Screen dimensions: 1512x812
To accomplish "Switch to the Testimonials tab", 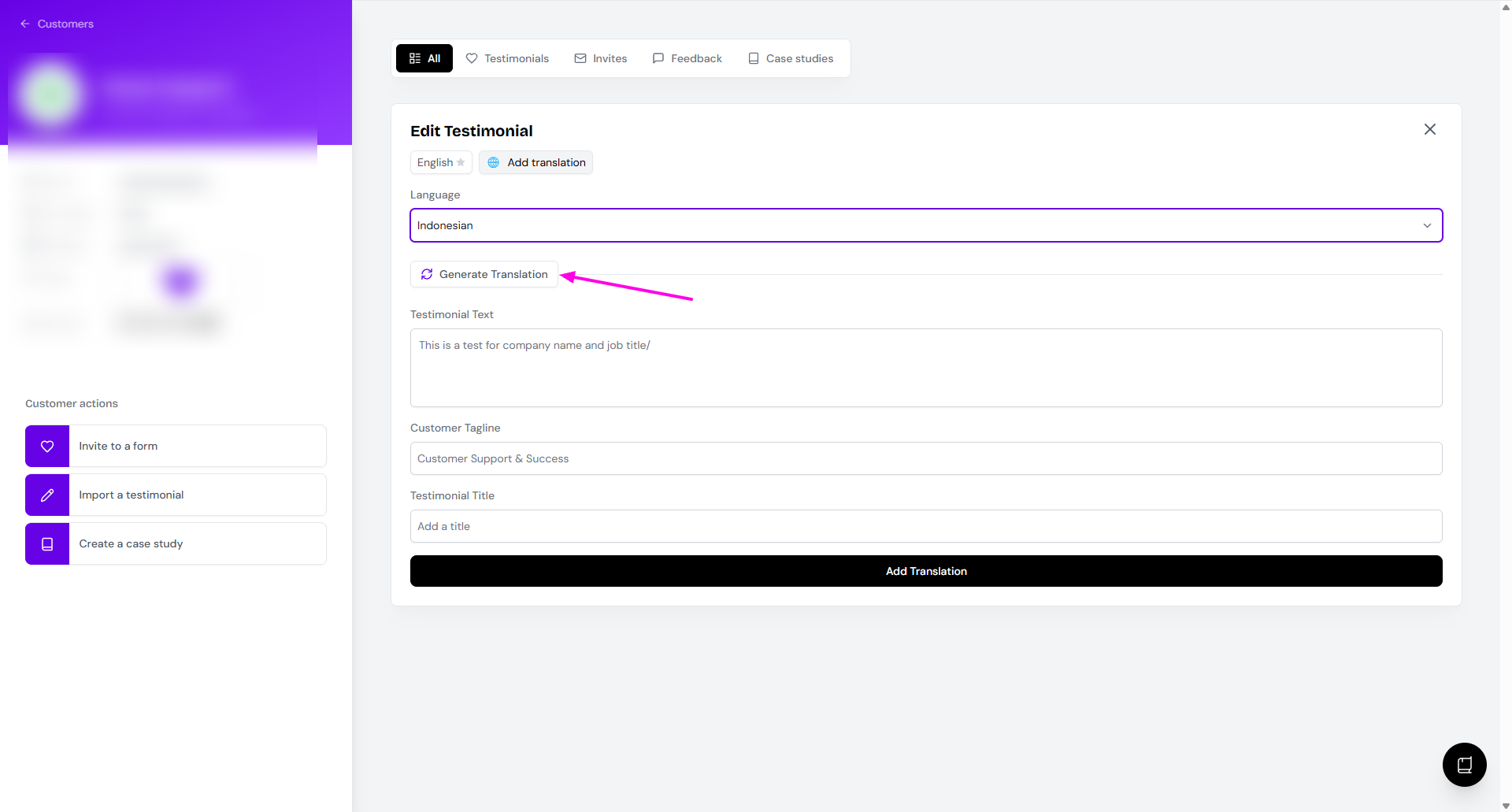I will [507, 58].
